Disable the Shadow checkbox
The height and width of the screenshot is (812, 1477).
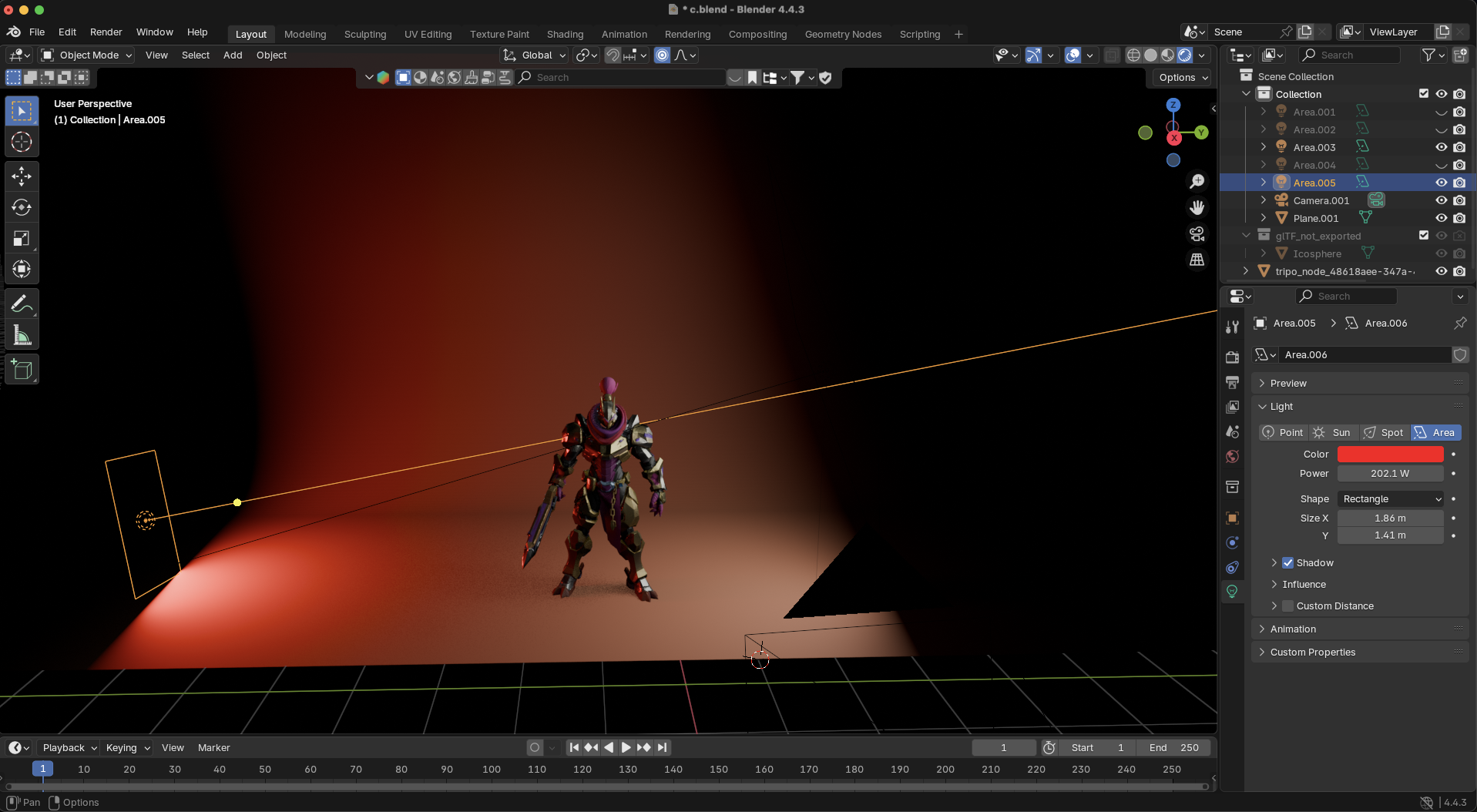click(x=1287, y=563)
